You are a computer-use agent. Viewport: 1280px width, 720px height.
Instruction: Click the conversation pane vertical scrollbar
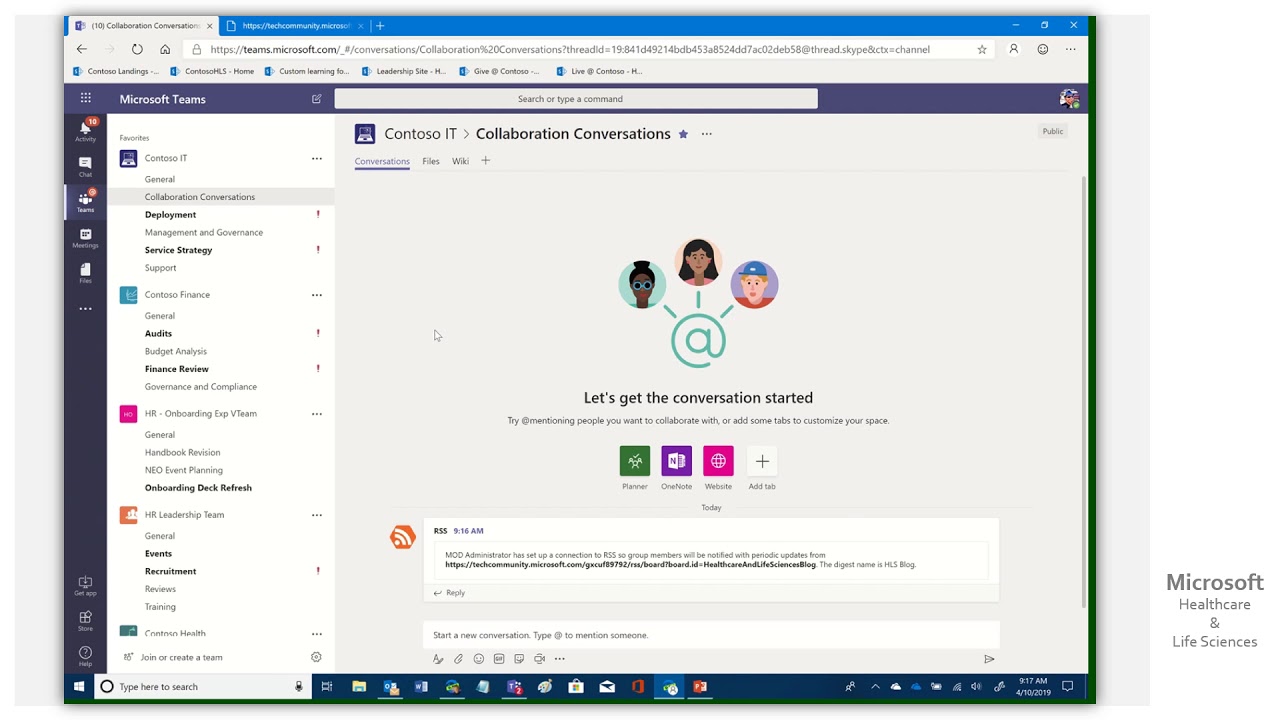pos(1084,391)
